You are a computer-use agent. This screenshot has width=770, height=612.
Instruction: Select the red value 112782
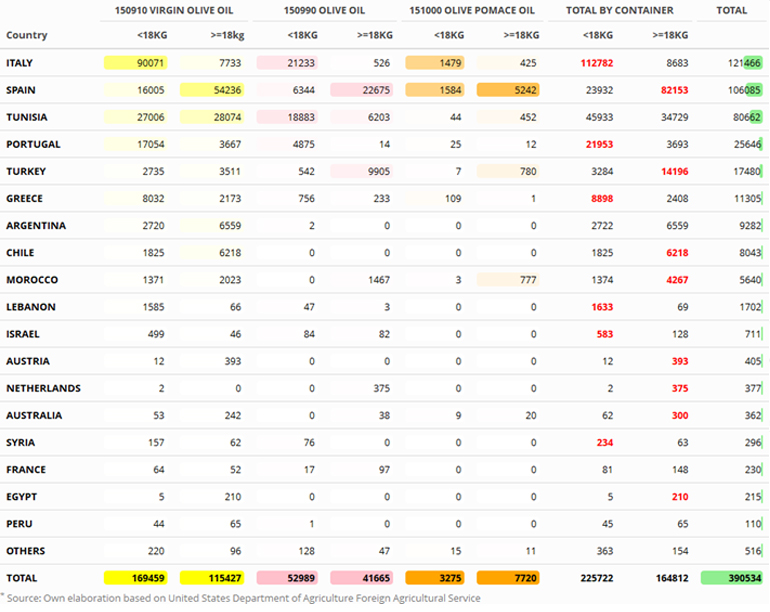tap(597, 63)
